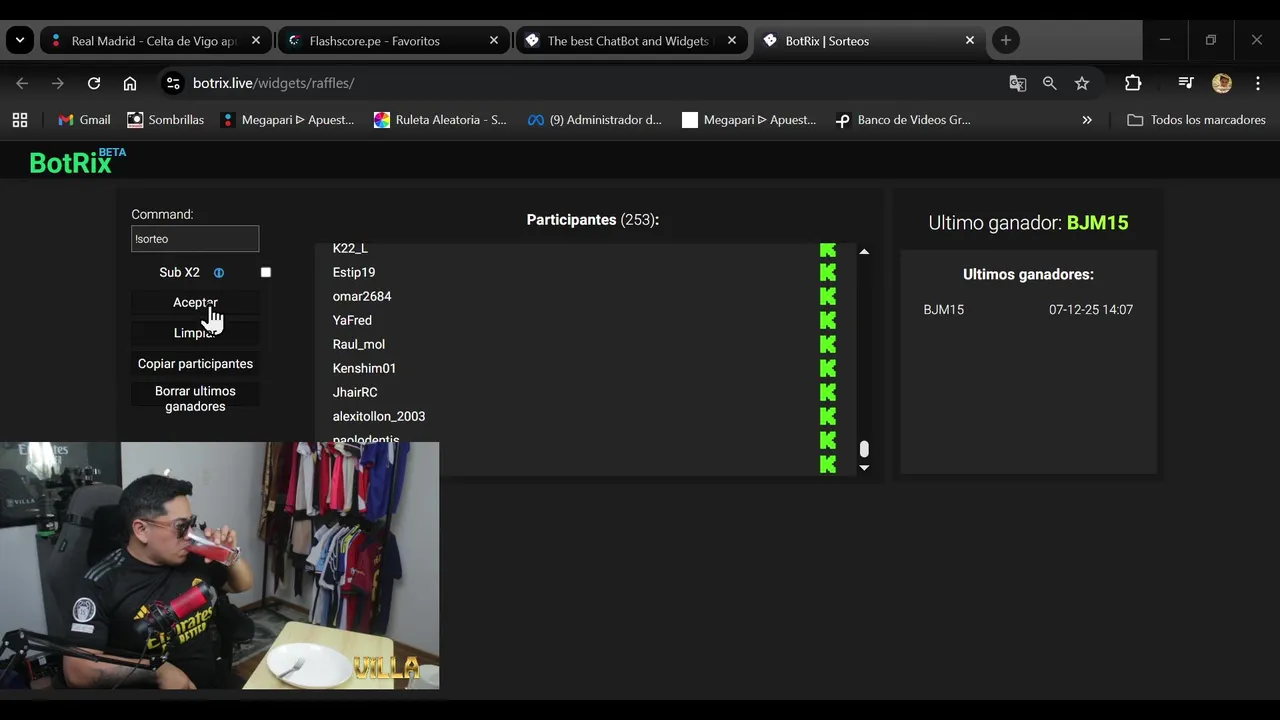Select participant Estip19
1280x720 pixels.
click(x=354, y=272)
